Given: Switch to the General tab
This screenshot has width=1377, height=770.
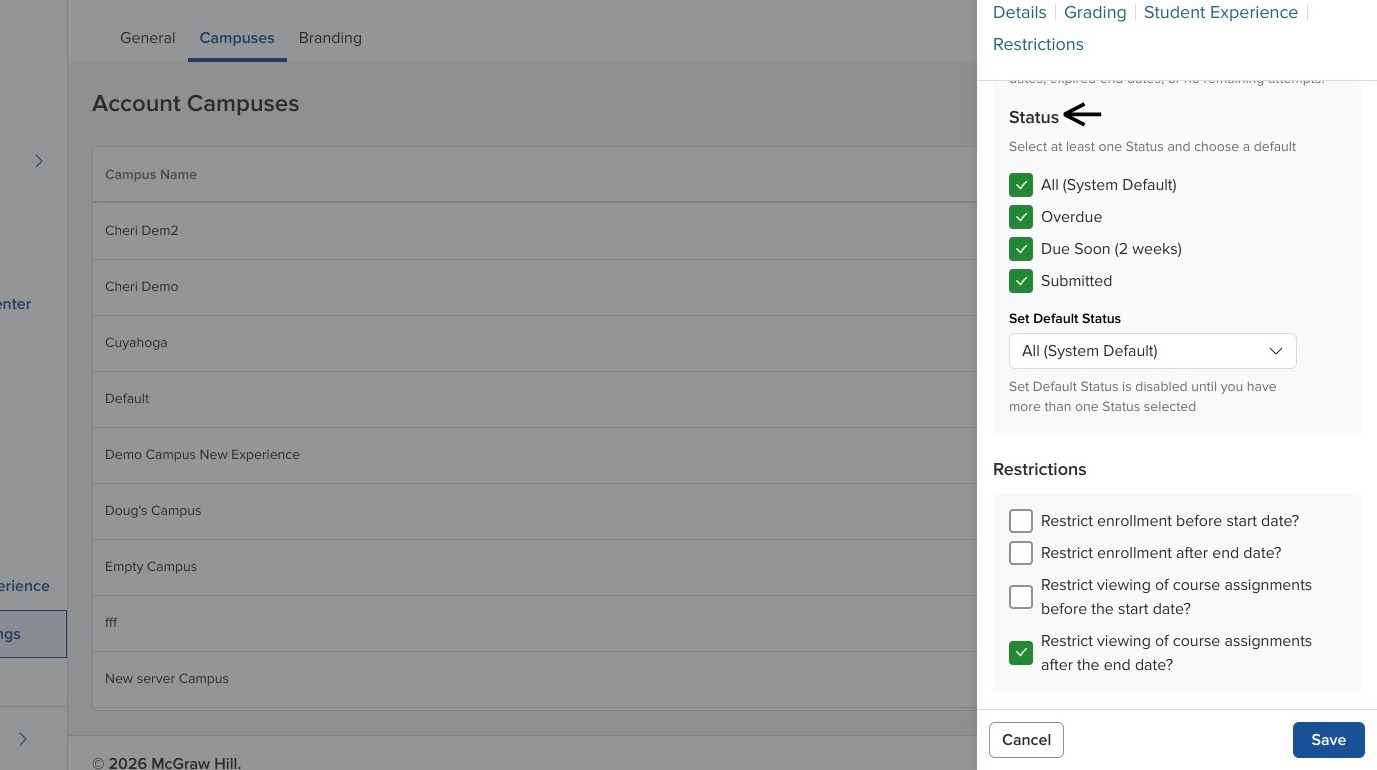Looking at the screenshot, I should [147, 38].
